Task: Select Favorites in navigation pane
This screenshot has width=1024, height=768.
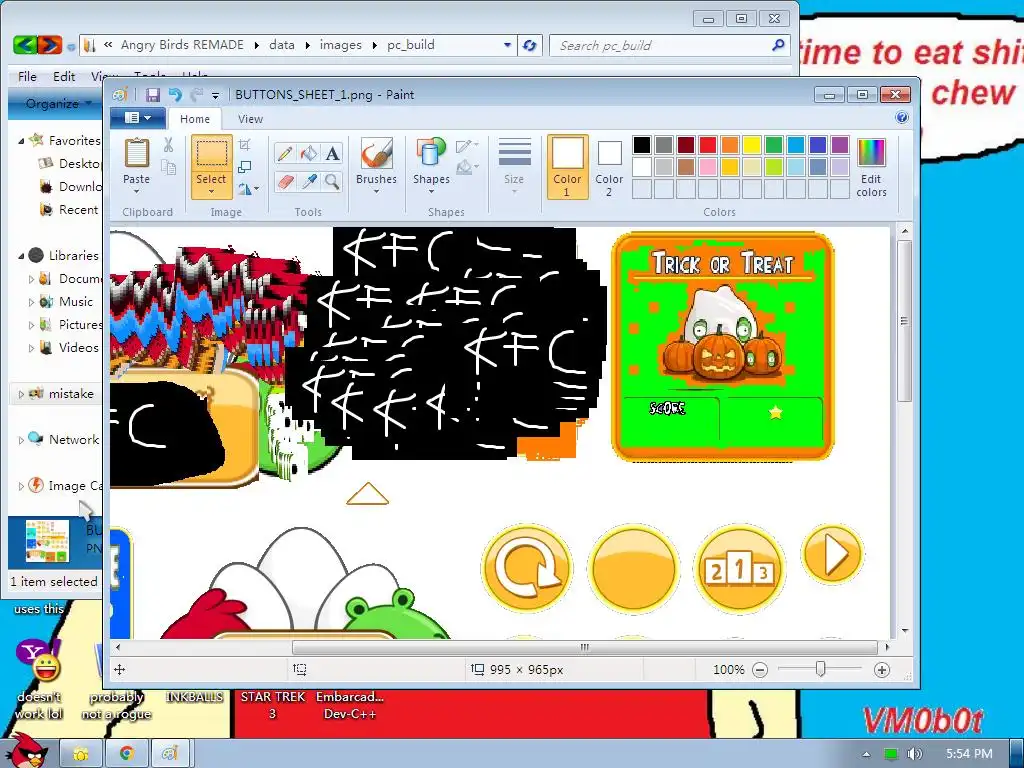Action: tap(74, 140)
